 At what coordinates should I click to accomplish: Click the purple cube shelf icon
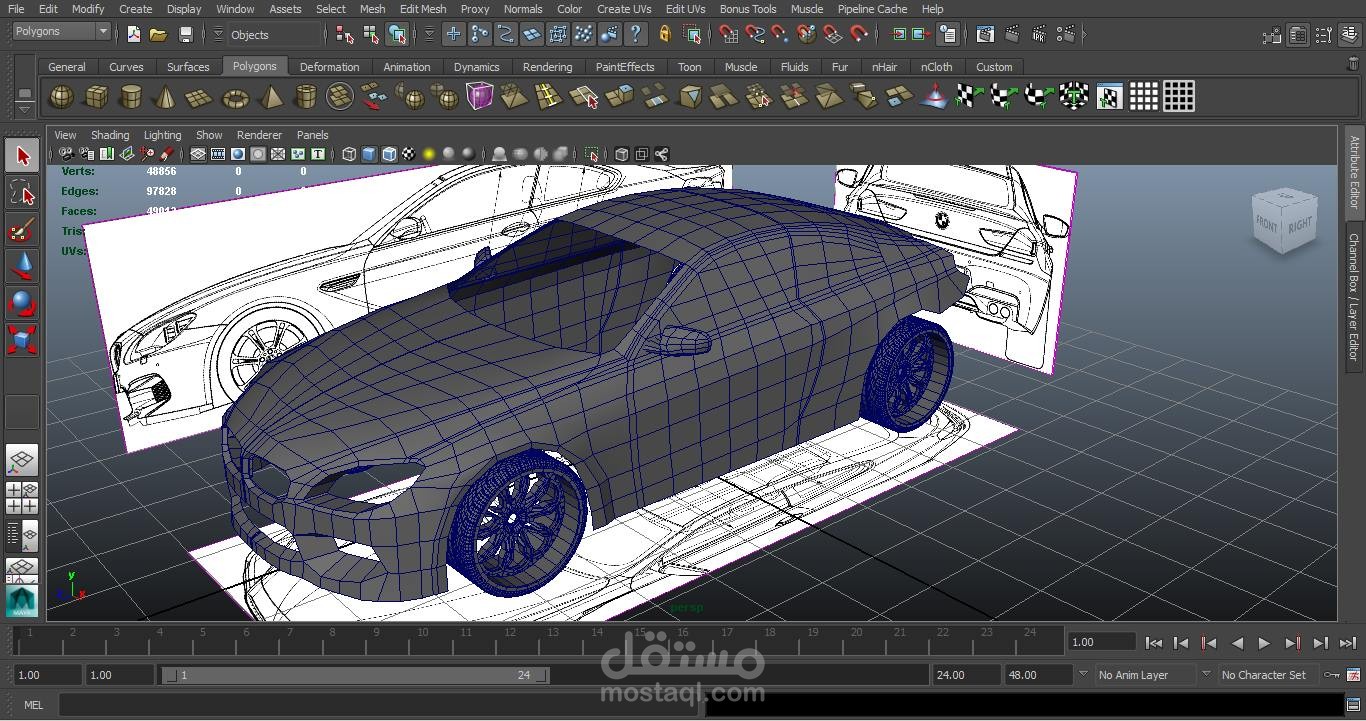(x=480, y=97)
